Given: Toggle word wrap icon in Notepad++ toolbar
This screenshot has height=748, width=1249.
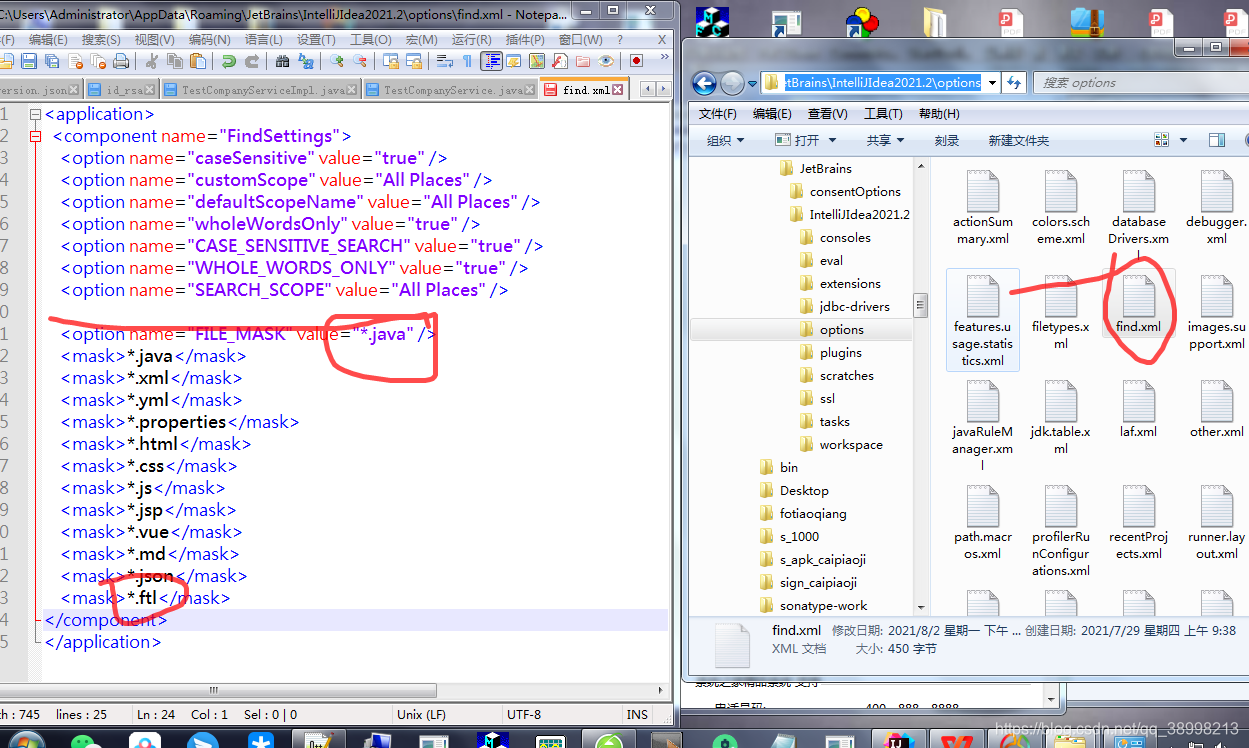Looking at the screenshot, I should click(445, 61).
